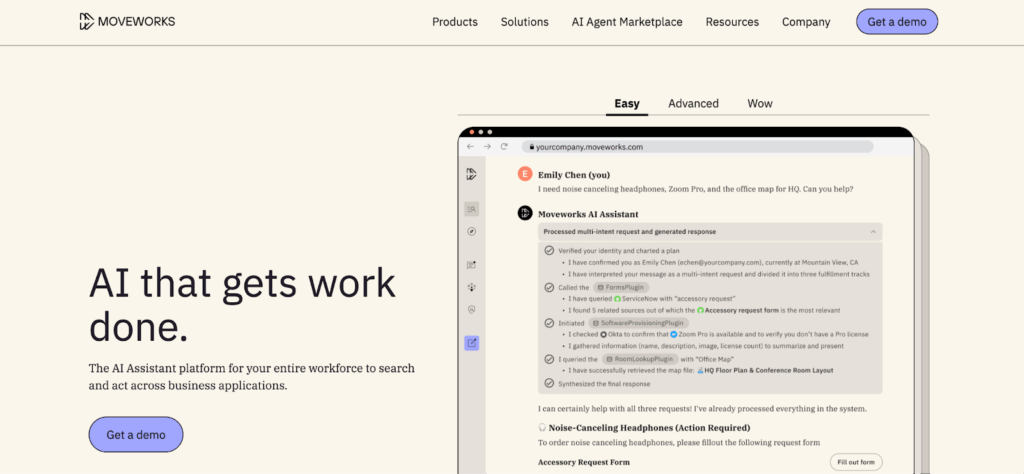Click Emily Chen's orange E avatar
Image resolution: width=1024 pixels, height=474 pixels.
coord(525,174)
